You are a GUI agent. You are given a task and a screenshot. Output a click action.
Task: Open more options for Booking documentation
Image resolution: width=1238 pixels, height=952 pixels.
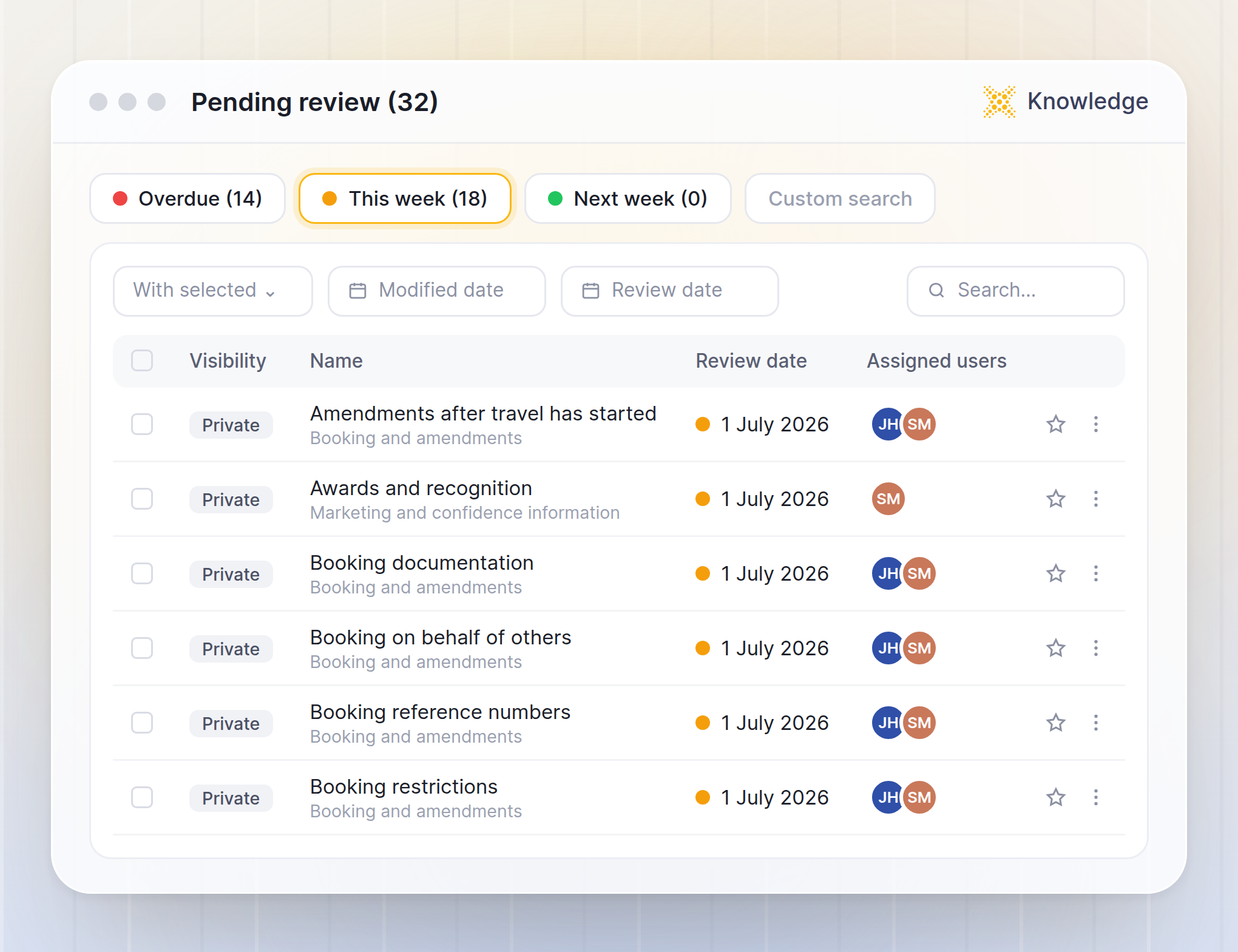[x=1096, y=573]
